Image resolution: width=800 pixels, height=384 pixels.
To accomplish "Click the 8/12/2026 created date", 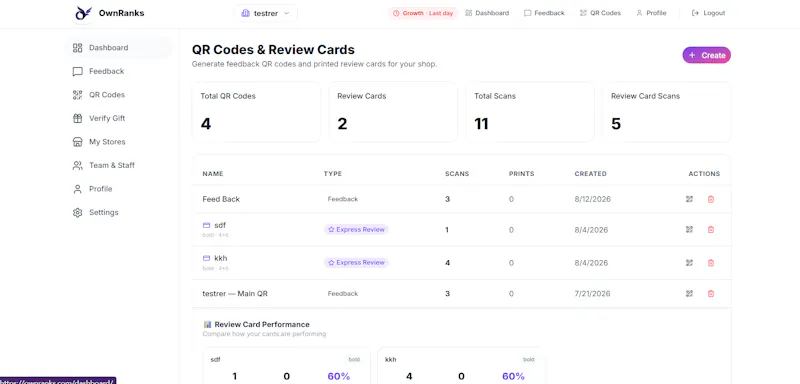I will click(592, 199).
